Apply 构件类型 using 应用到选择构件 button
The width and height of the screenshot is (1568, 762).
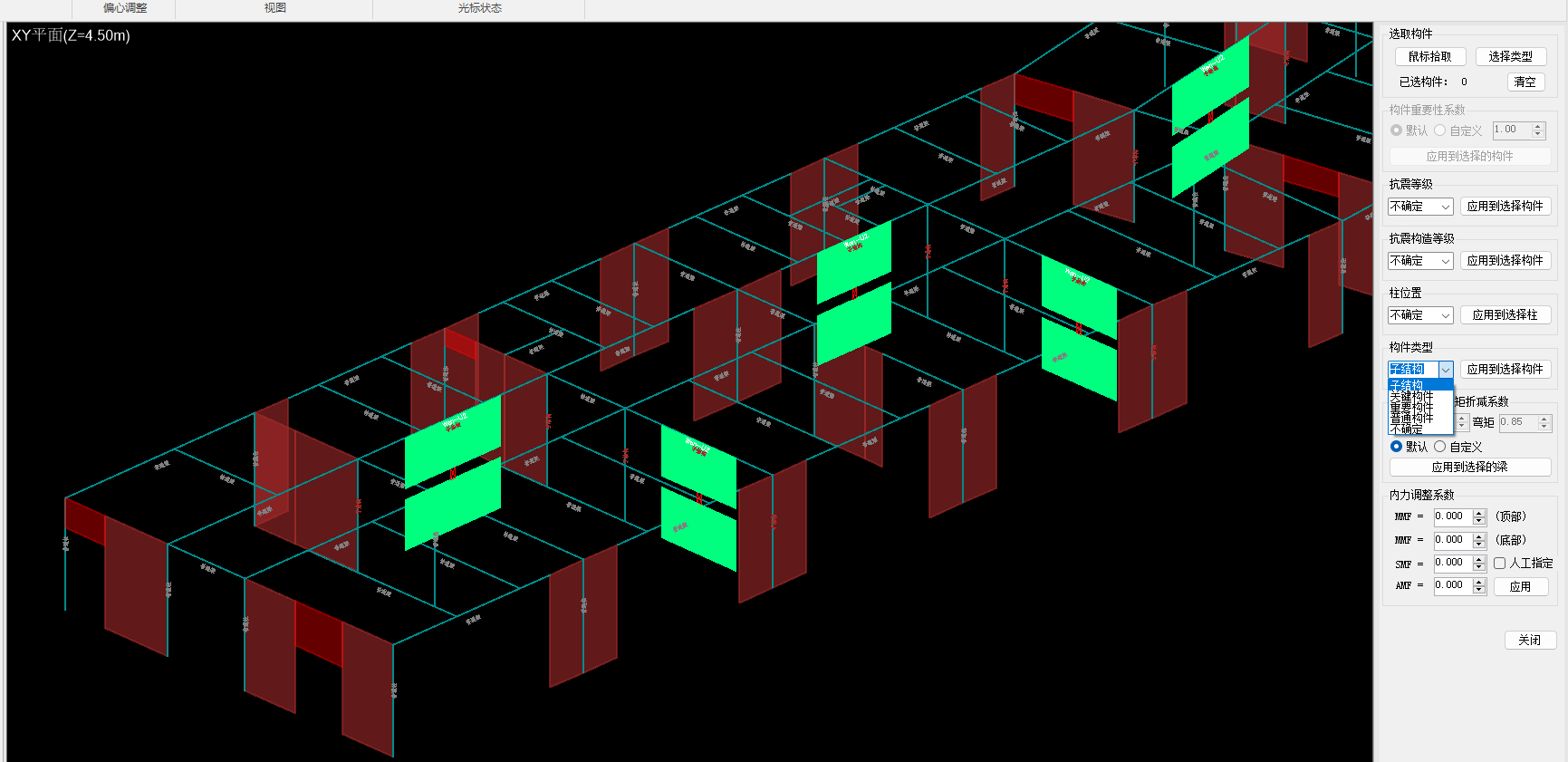1505,370
